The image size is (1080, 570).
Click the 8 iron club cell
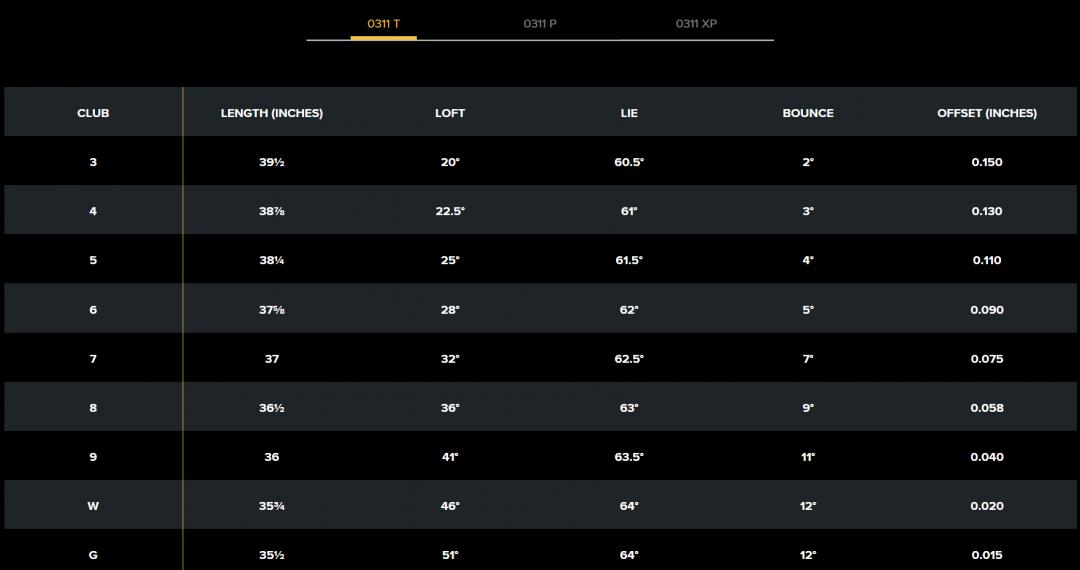[93, 408]
